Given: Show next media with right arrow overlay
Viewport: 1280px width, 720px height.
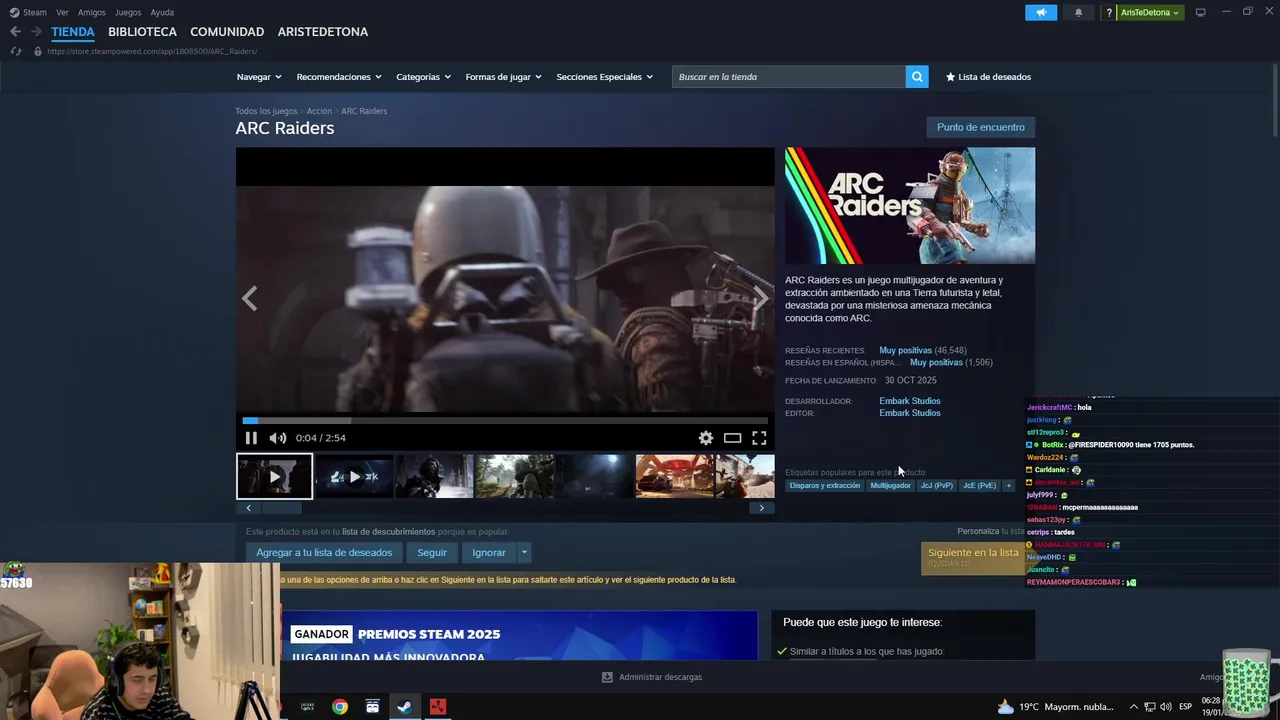Looking at the screenshot, I should tap(760, 299).
